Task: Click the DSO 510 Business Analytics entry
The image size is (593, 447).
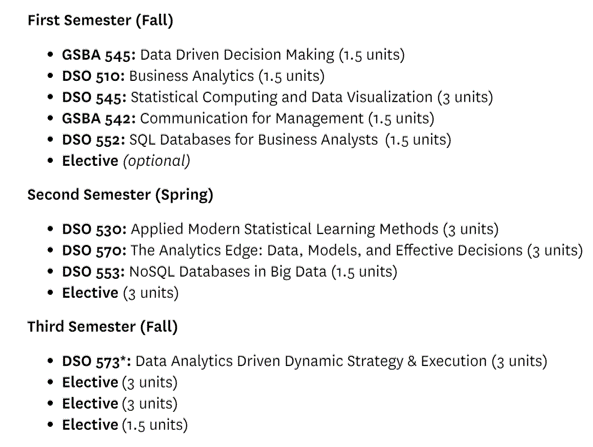Action: [193, 76]
